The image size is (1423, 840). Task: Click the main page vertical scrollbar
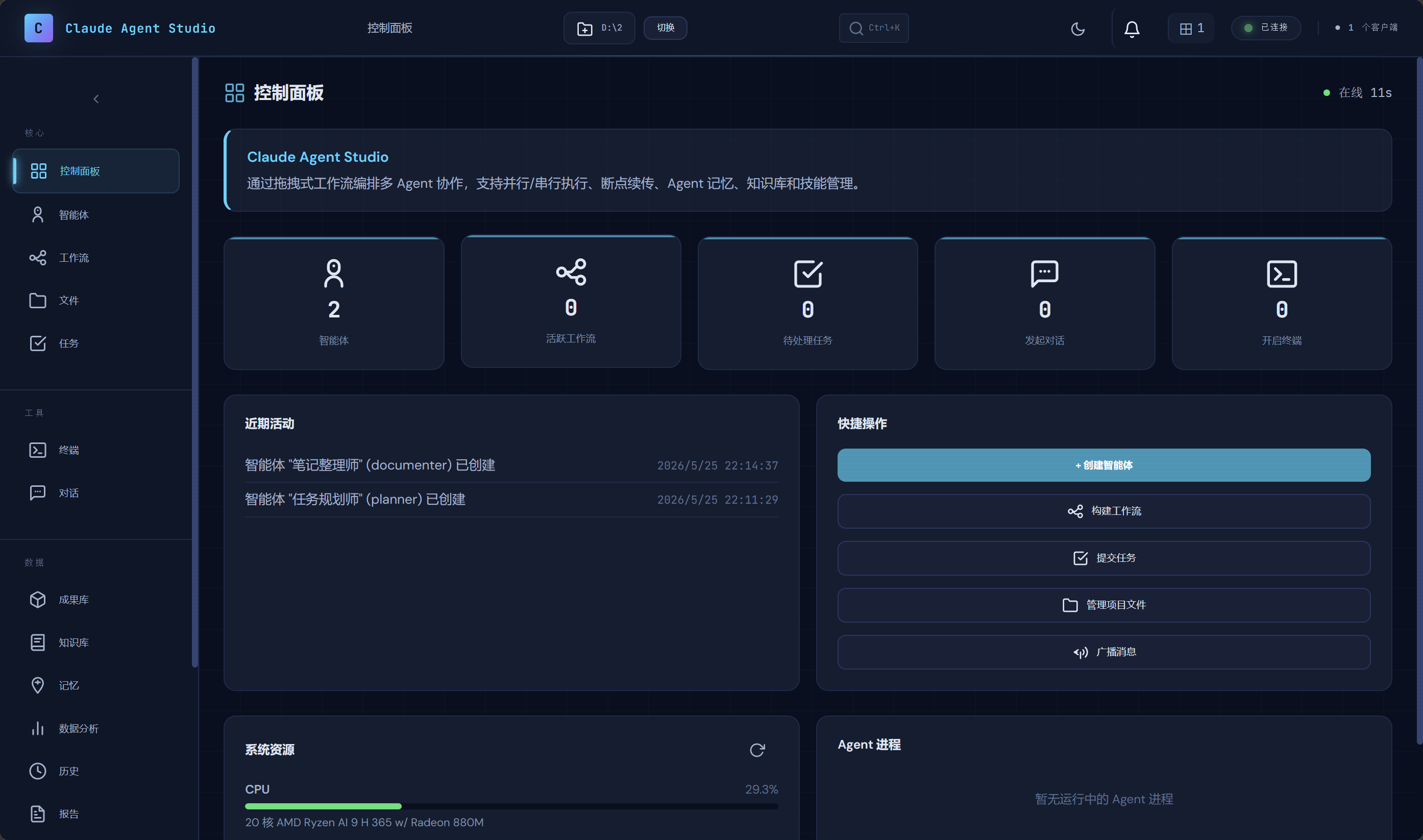pyautogui.click(x=1419, y=400)
